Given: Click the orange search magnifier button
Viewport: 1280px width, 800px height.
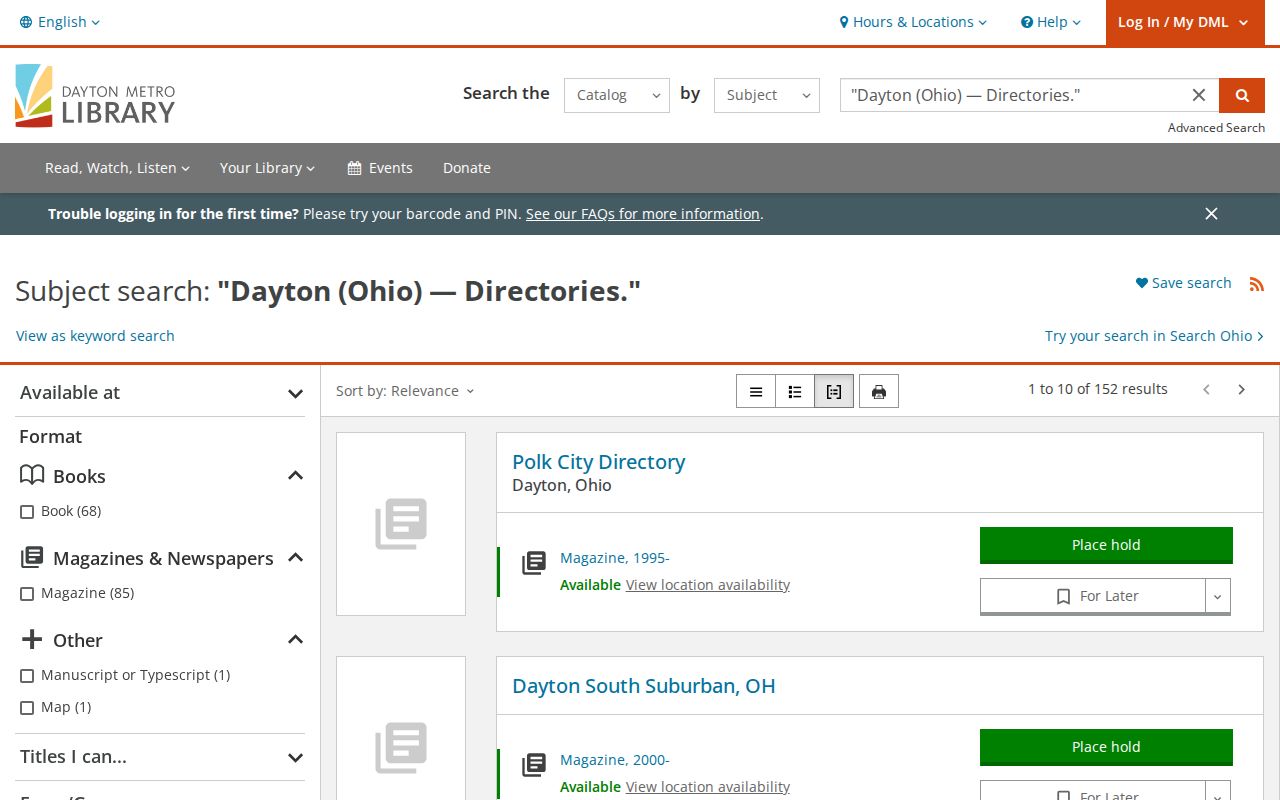Looking at the screenshot, I should pos(1242,95).
